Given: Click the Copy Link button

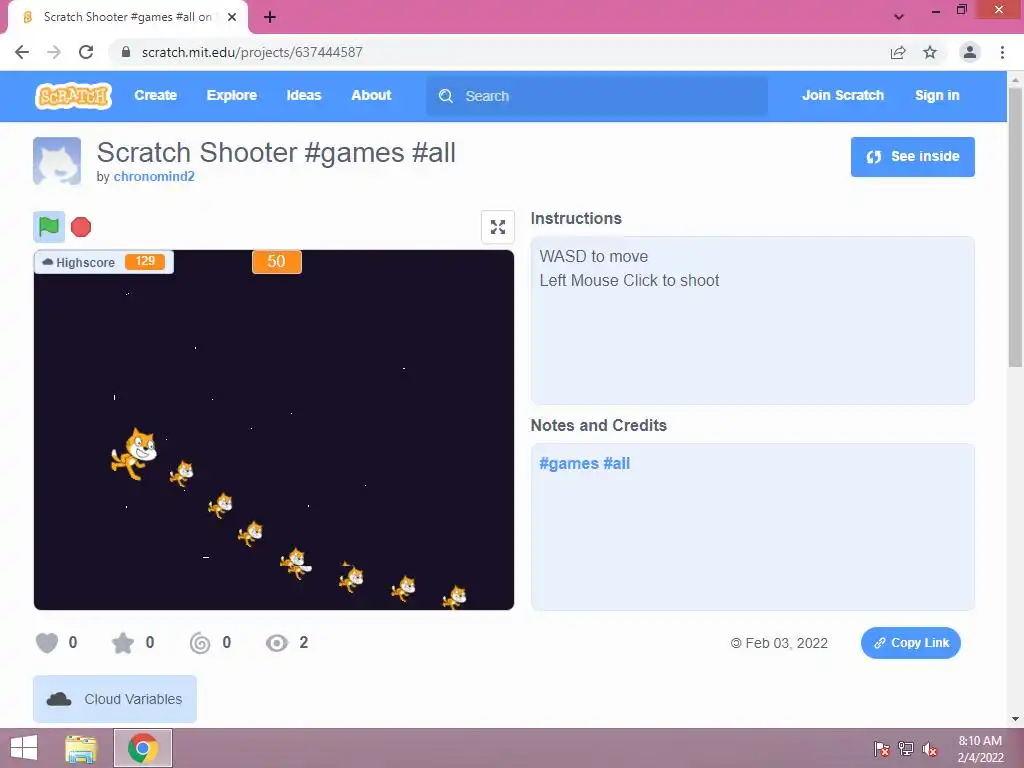Looking at the screenshot, I should click(910, 643).
